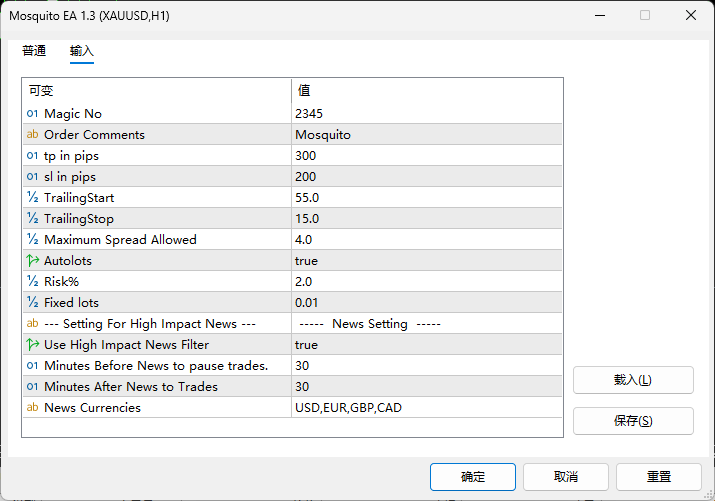Select the 输入 tab
Screen dimensions: 715x501
coord(82,51)
